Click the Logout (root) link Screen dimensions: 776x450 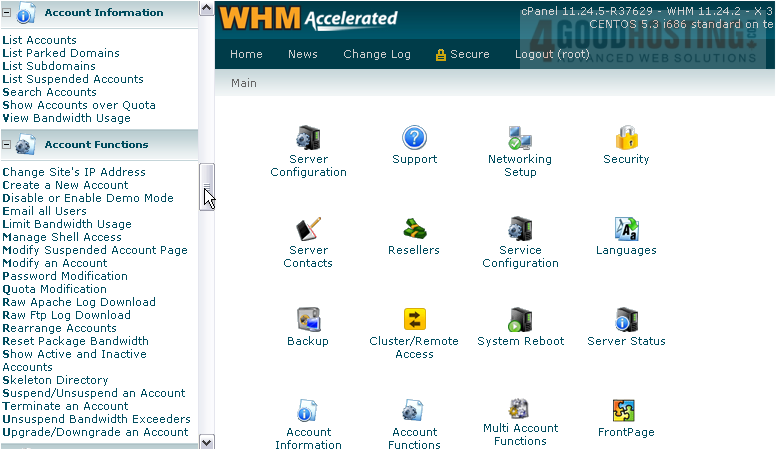click(x=551, y=54)
